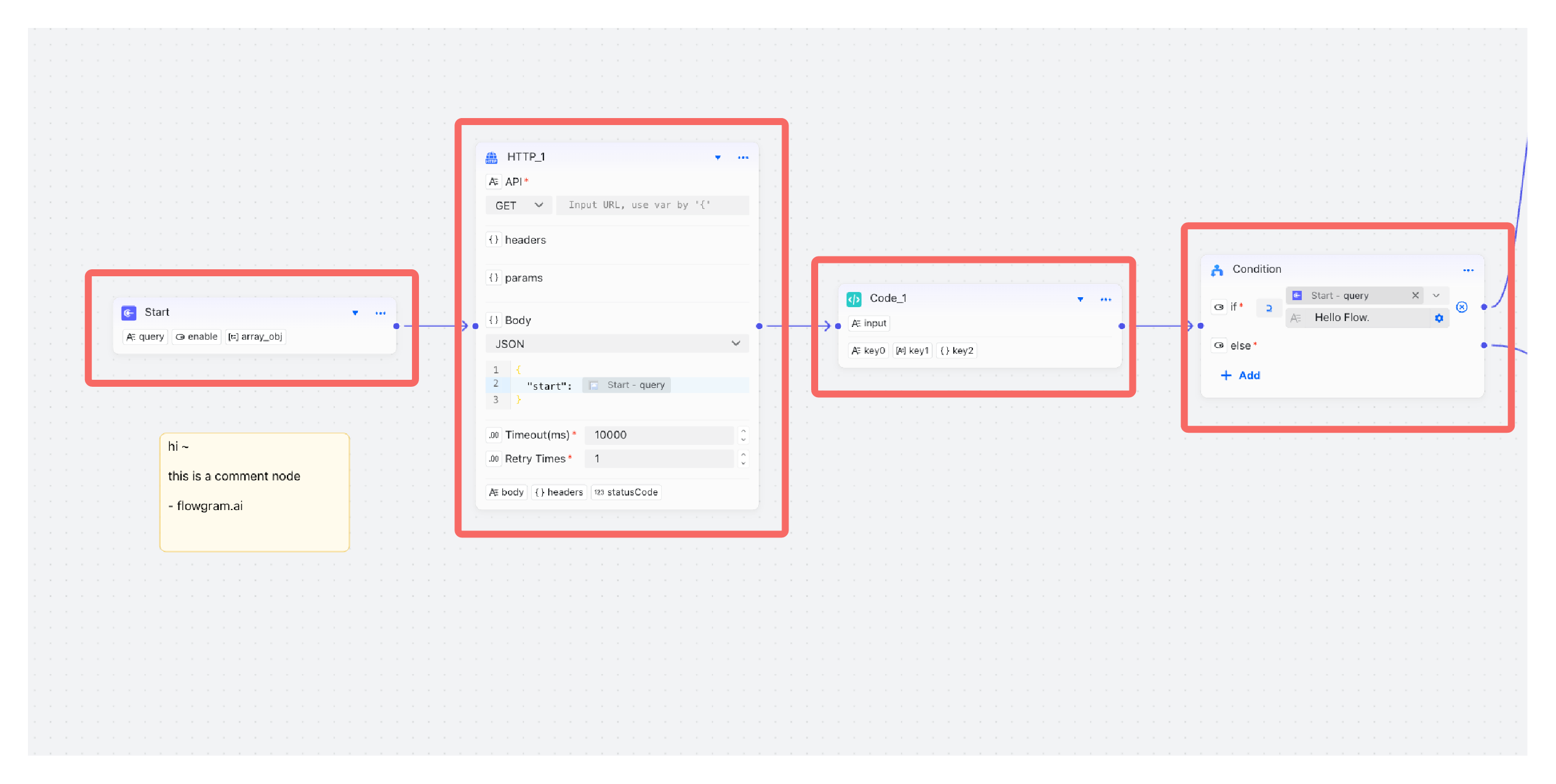Click the API URL input field
The width and height of the screenshot is (1556, 784).
click(651, 205)
